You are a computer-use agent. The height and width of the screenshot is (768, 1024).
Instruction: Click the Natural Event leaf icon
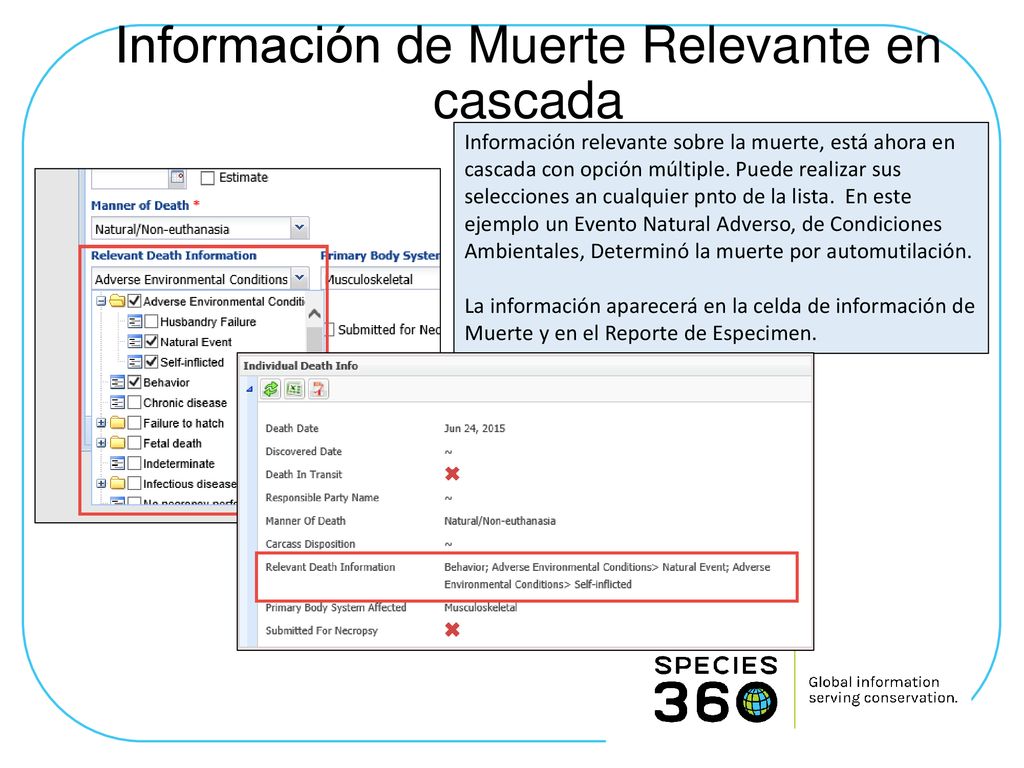coord(135,342)
